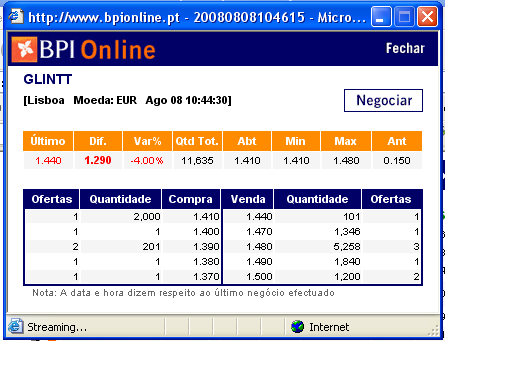Click the Fechar link in header
The height and width of the screenshot is (384, 512).
click(x=405, y=48)
